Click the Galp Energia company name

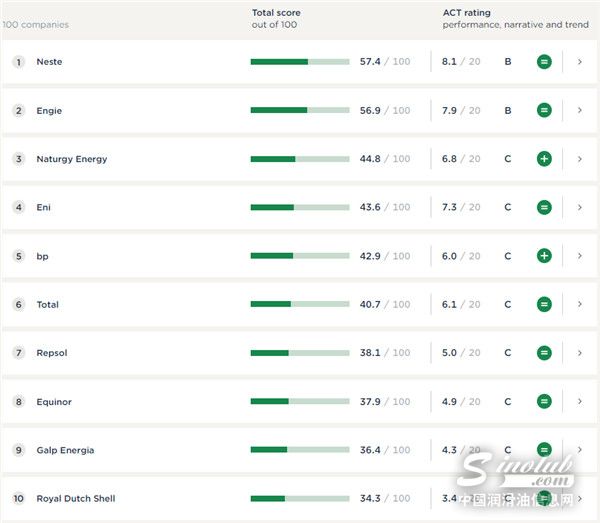(x=65, y=451)
